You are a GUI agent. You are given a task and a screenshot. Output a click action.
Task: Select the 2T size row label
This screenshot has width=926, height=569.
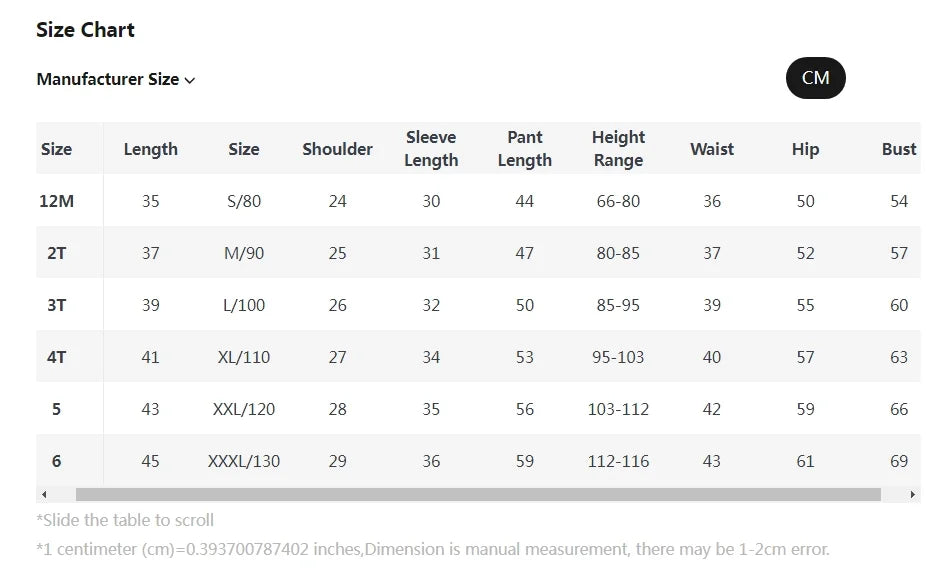57,253
